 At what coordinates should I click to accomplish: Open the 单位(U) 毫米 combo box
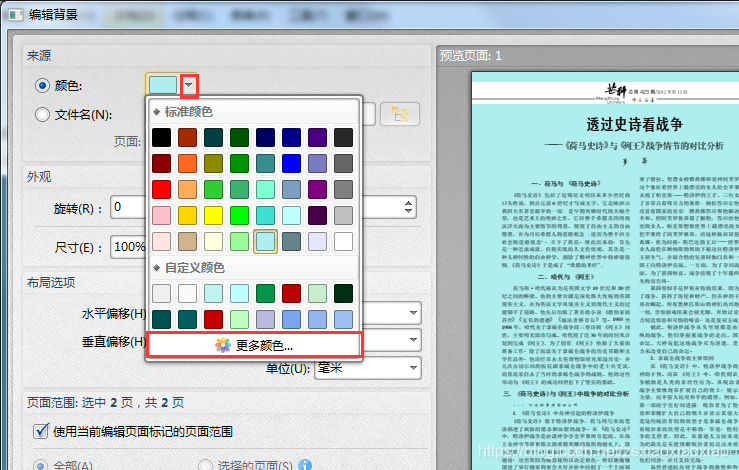click(368, 368)
